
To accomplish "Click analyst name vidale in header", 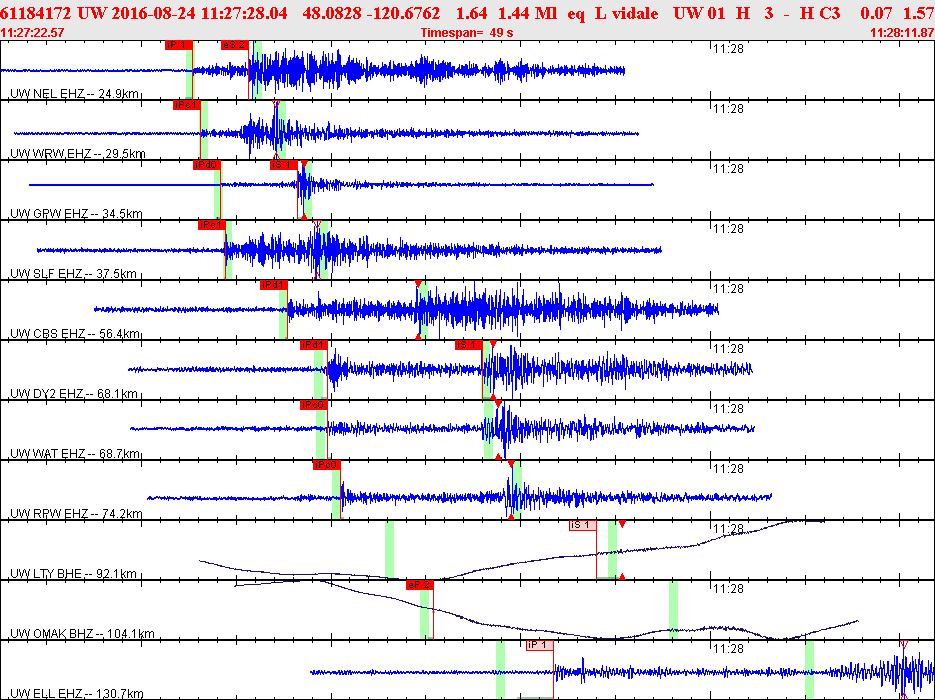I will [x=635, y=13].
